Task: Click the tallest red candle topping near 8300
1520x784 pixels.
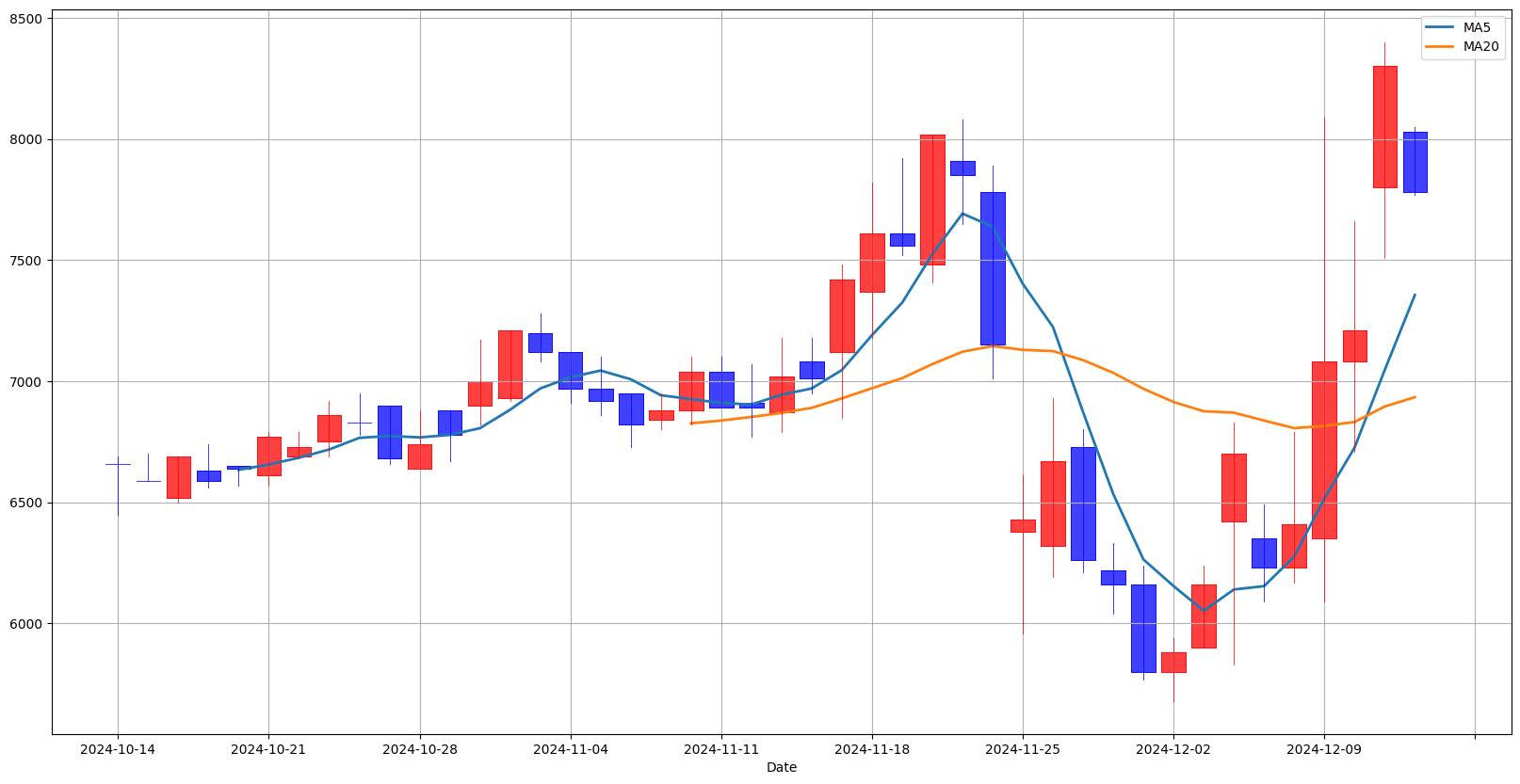Action: pos(1384,127)
